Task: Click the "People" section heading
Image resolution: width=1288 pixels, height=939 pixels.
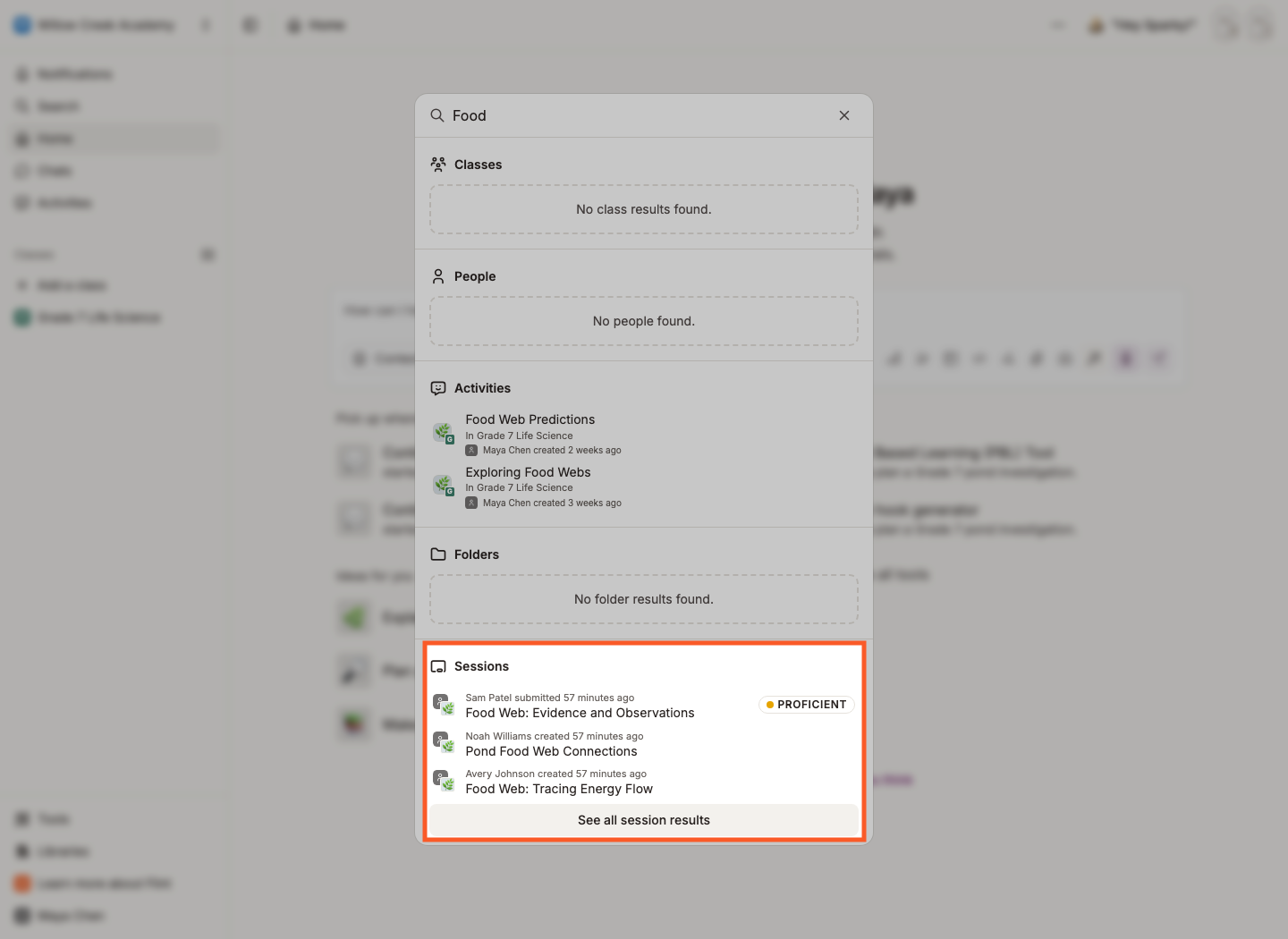Action: 475,276
